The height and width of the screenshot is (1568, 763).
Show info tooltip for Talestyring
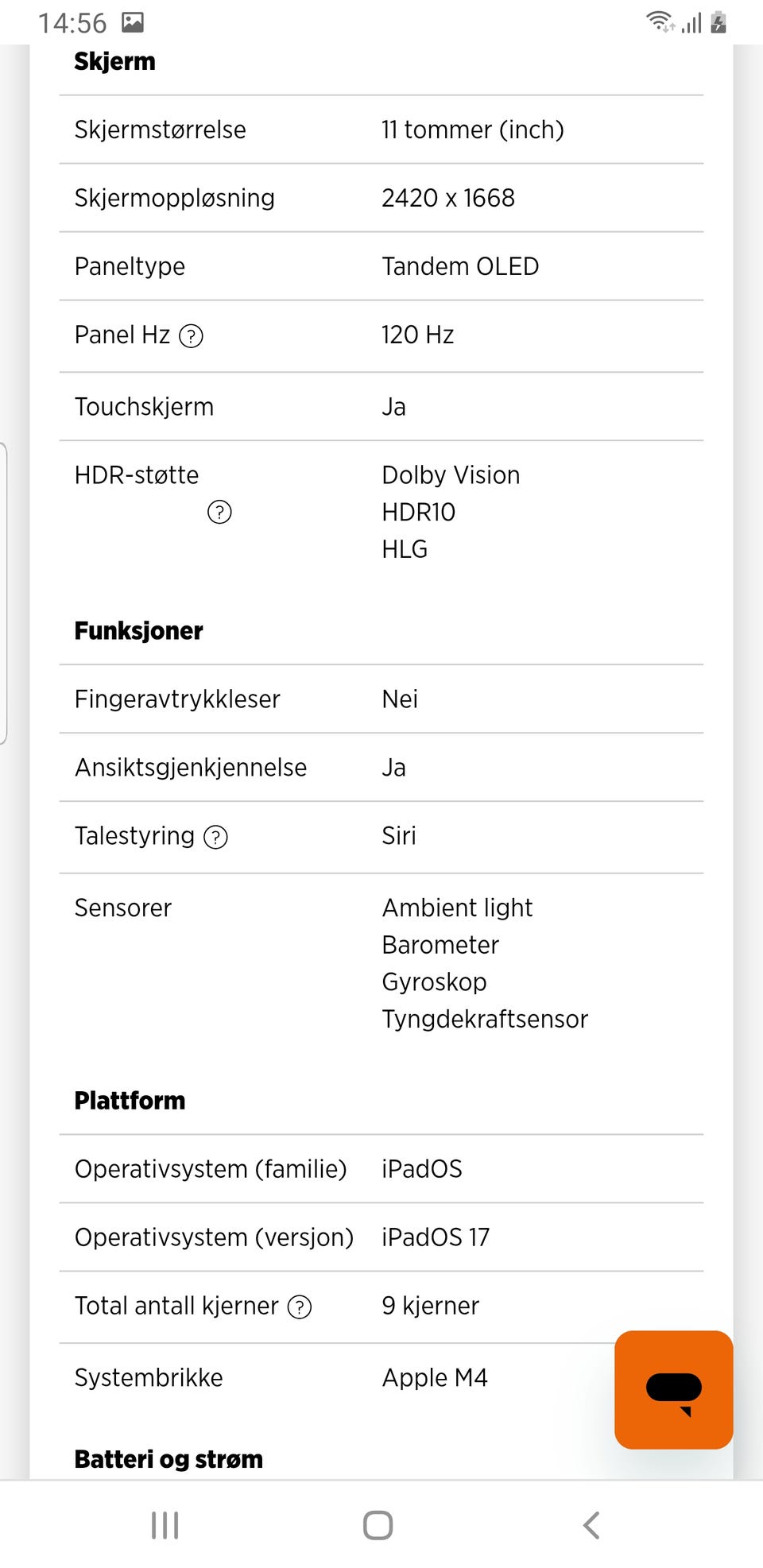(215, 837)
